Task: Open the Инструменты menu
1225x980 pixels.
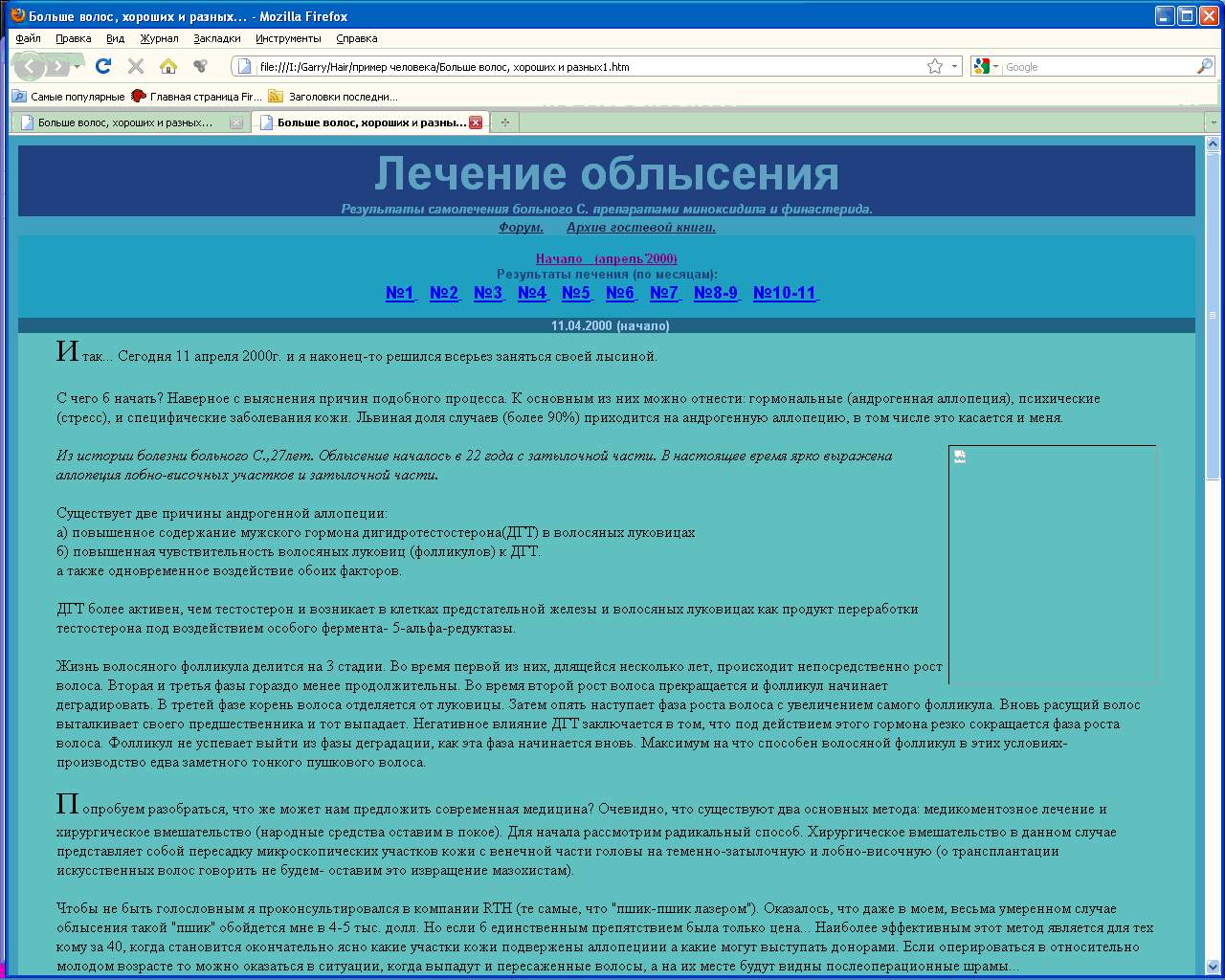Action: pos(288,38)
